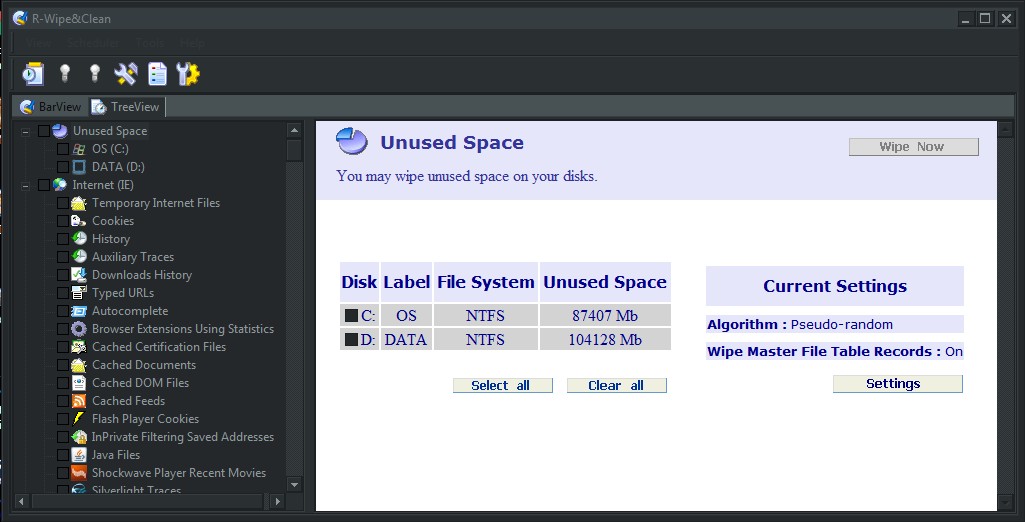
Task: Click the Typed URLs icon
Action: (79, 293)
